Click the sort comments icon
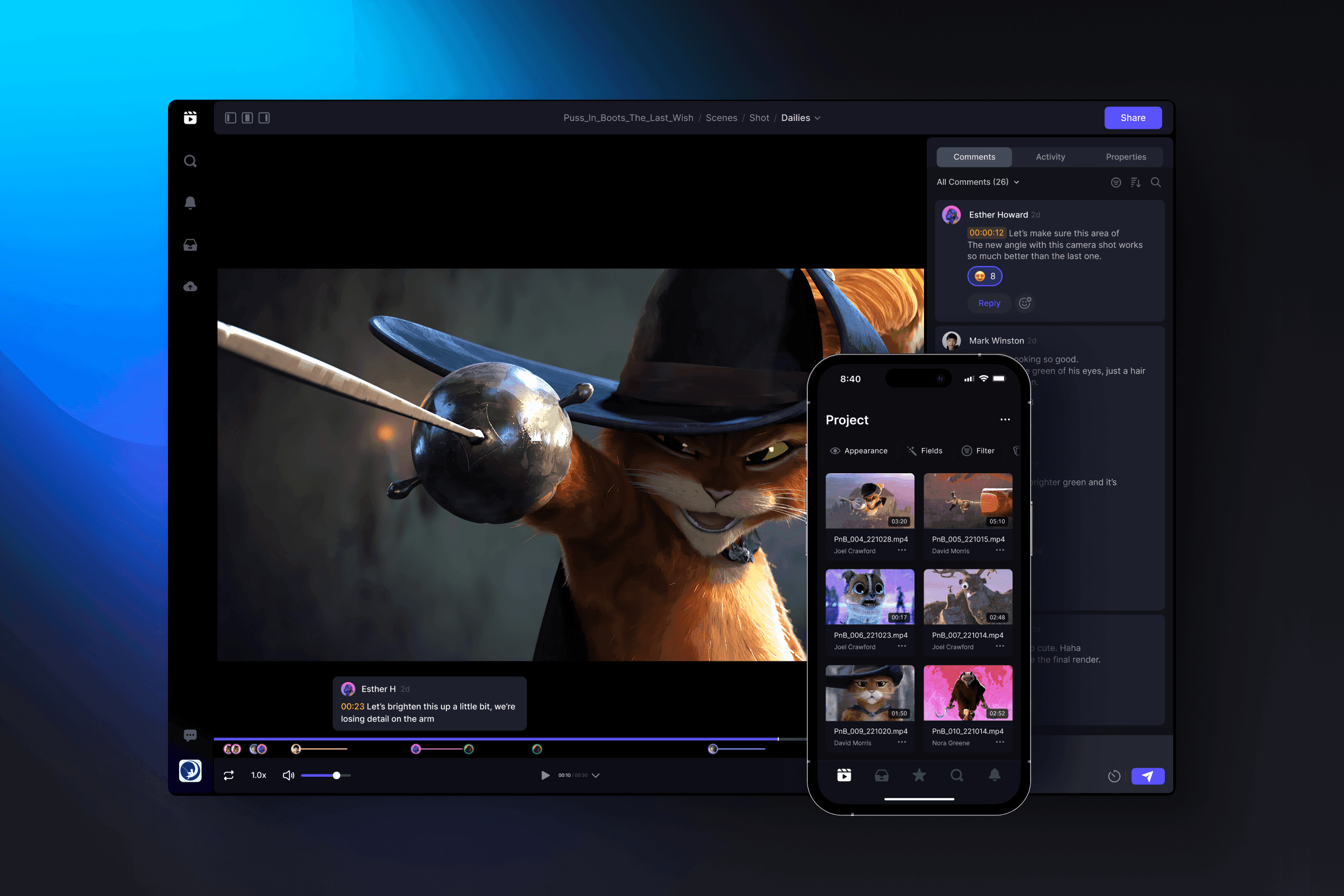Viewport: 1344px width, 896px height. (x=1136, y=183)
